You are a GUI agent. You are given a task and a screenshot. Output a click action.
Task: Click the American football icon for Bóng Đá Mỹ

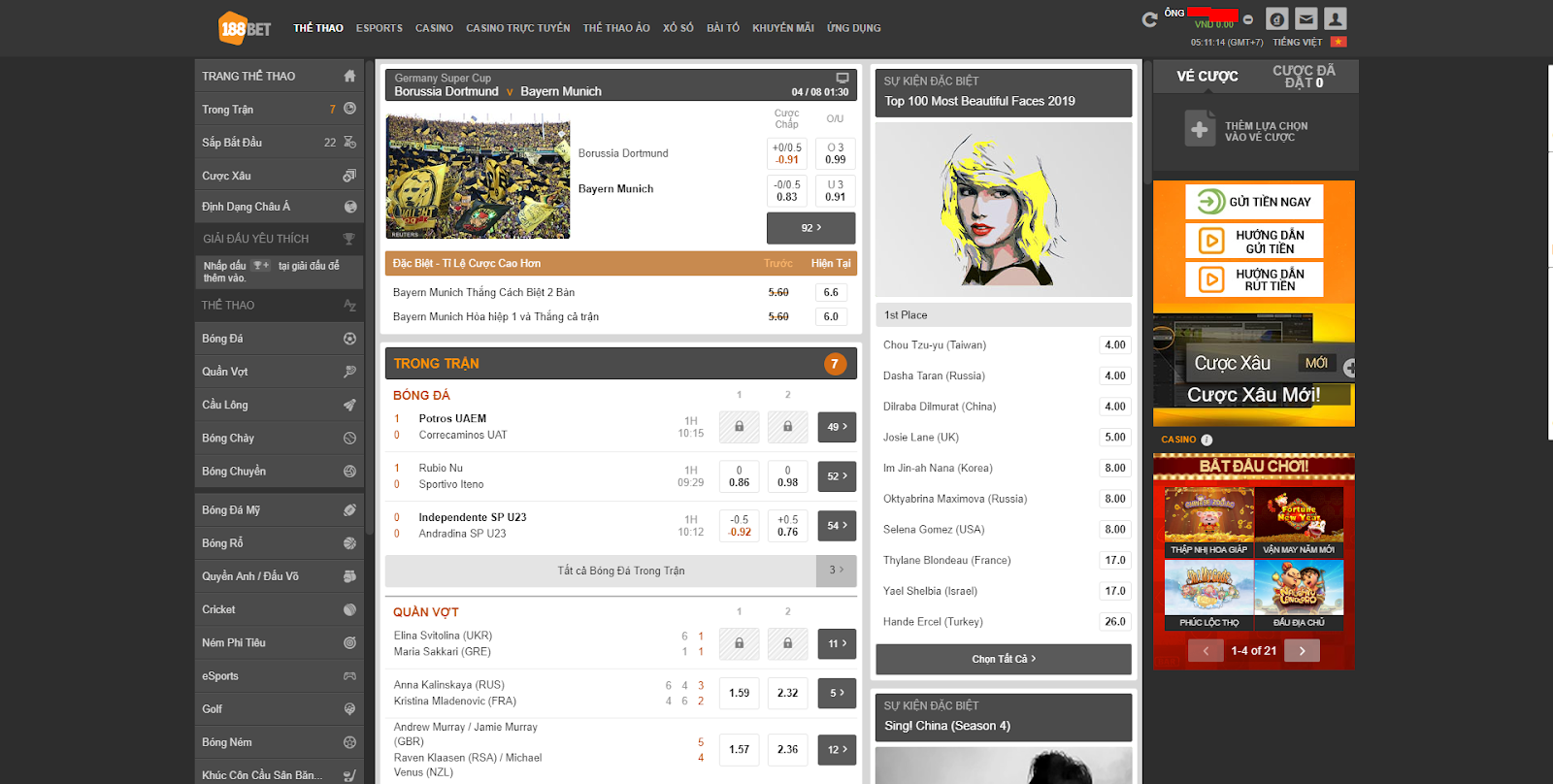click(x=349, y=509)
